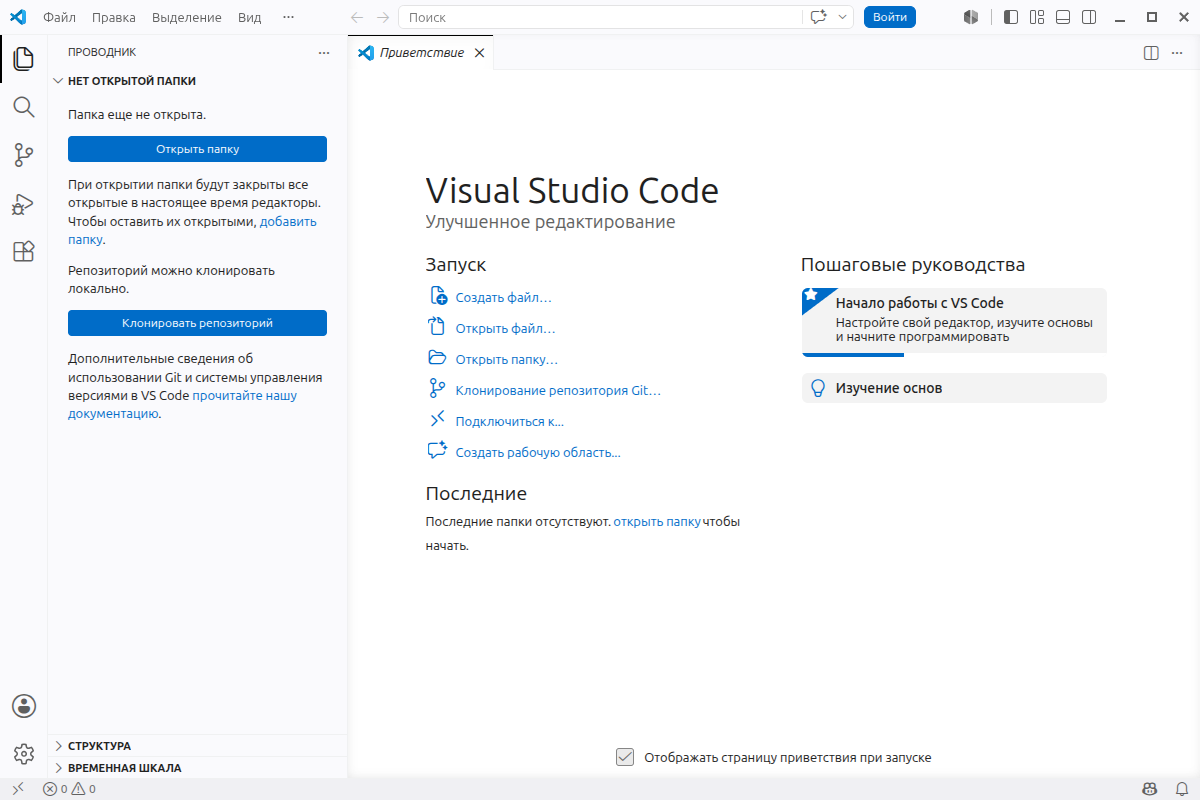1200x800 pixels.
Task: Click the Клонировать репозиторий button
Action: tap(197, 323)
